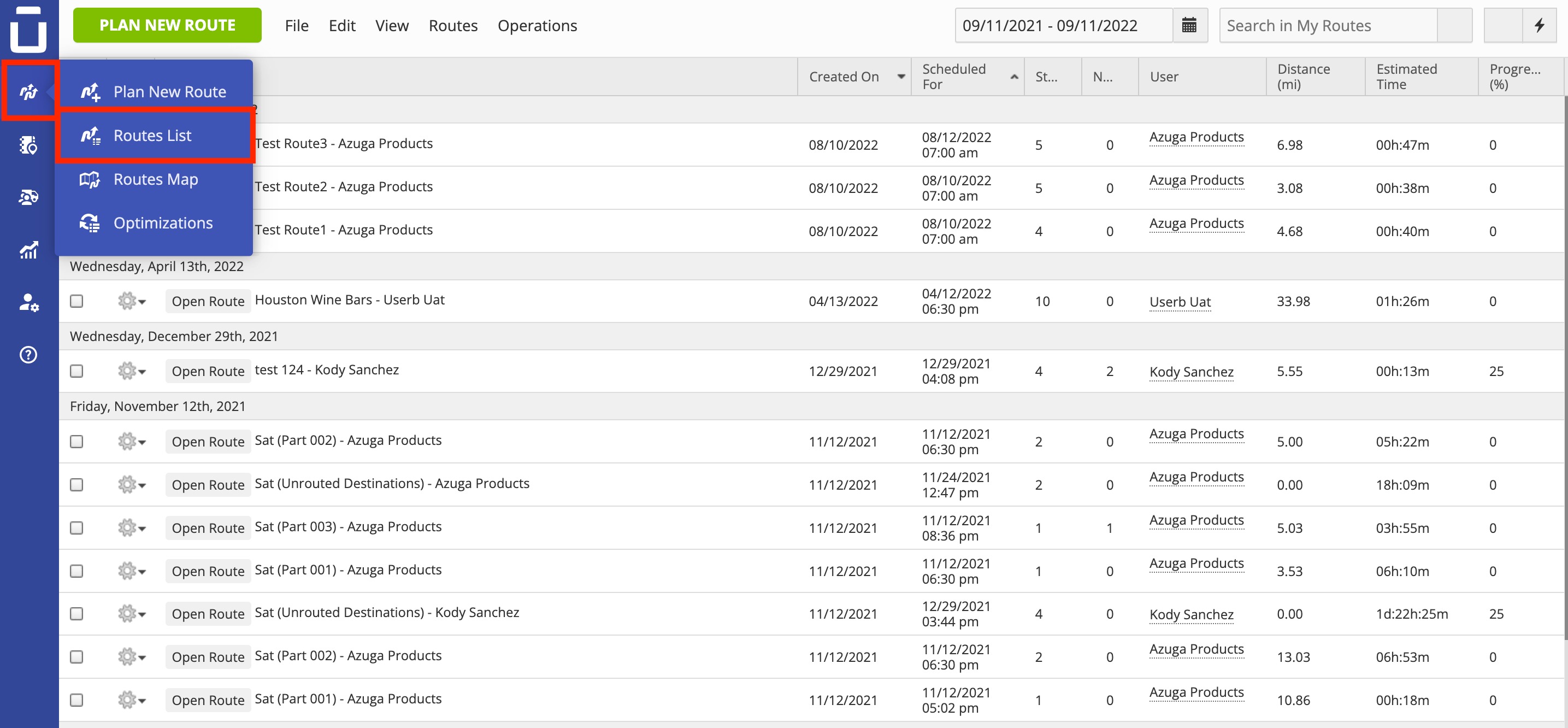The image size is (1568, 728).
Task: Select Routes Map from flyout menu
Action: pos(155,180)
